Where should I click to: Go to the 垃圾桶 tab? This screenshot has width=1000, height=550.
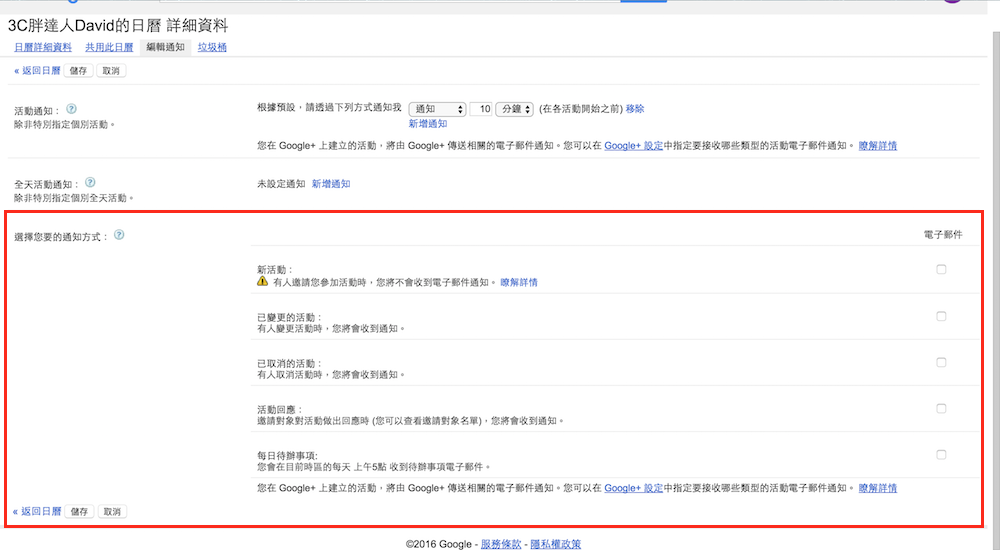pos(211,47)
